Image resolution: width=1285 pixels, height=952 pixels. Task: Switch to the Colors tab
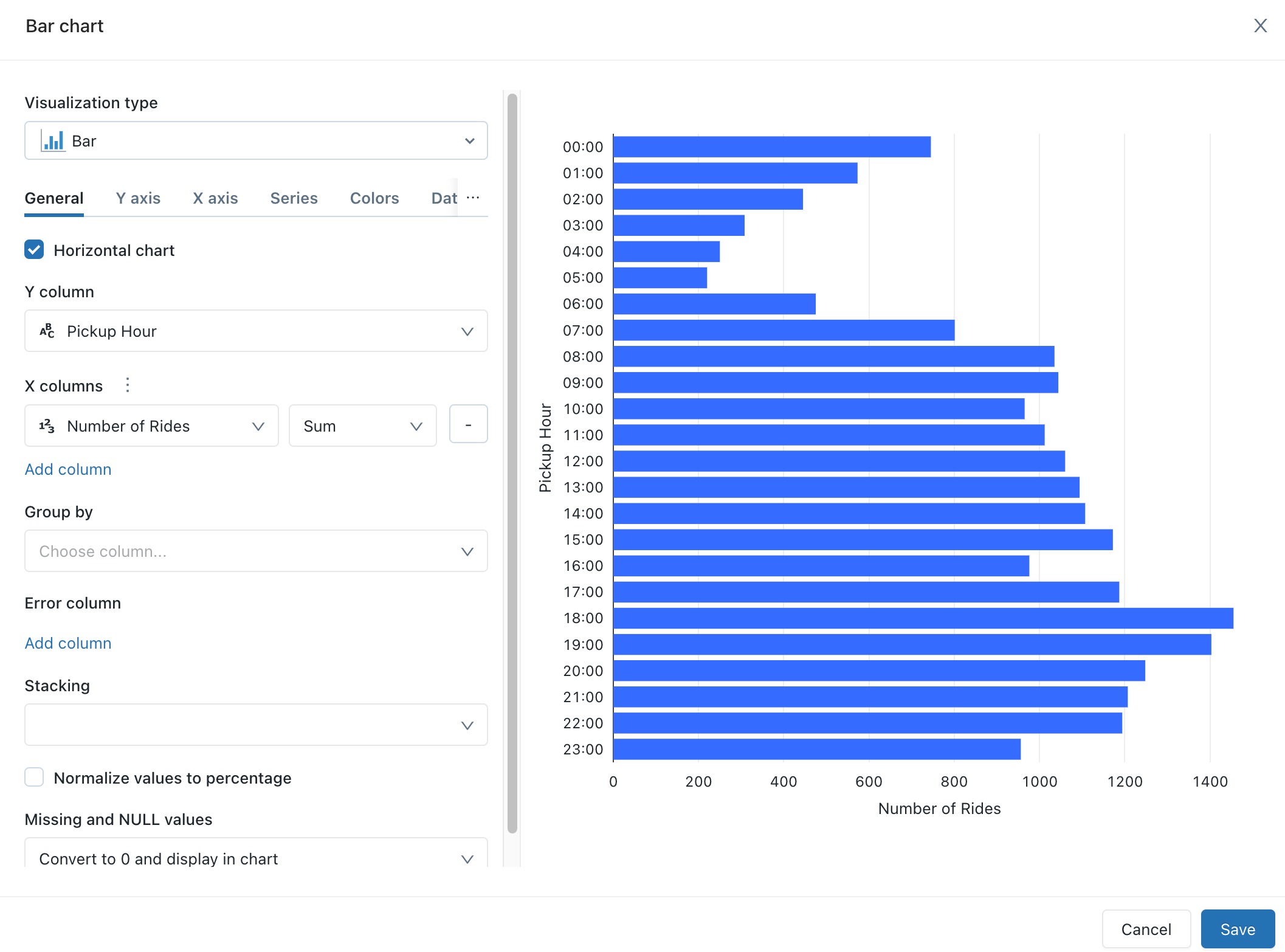click(373, 198)
